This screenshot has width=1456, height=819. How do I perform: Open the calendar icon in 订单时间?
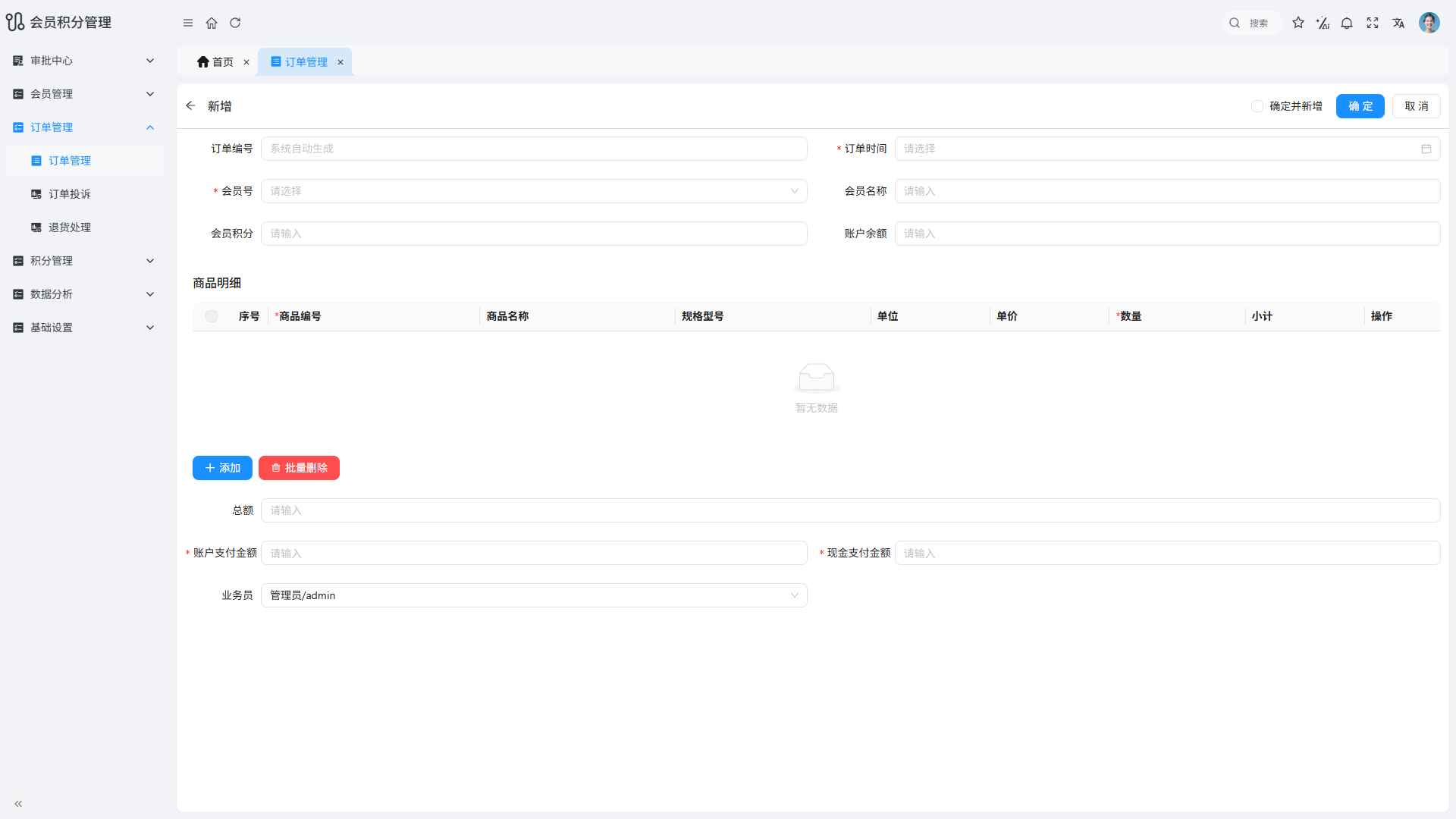(1426, 149)
